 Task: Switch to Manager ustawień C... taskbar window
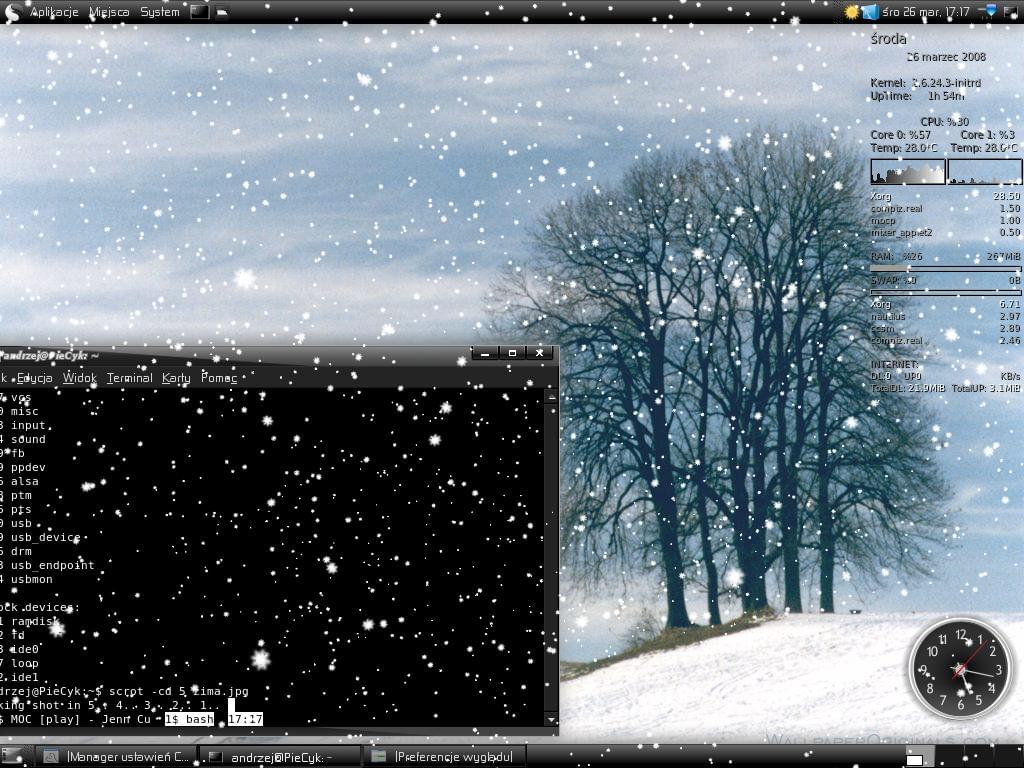click(115, 756)
